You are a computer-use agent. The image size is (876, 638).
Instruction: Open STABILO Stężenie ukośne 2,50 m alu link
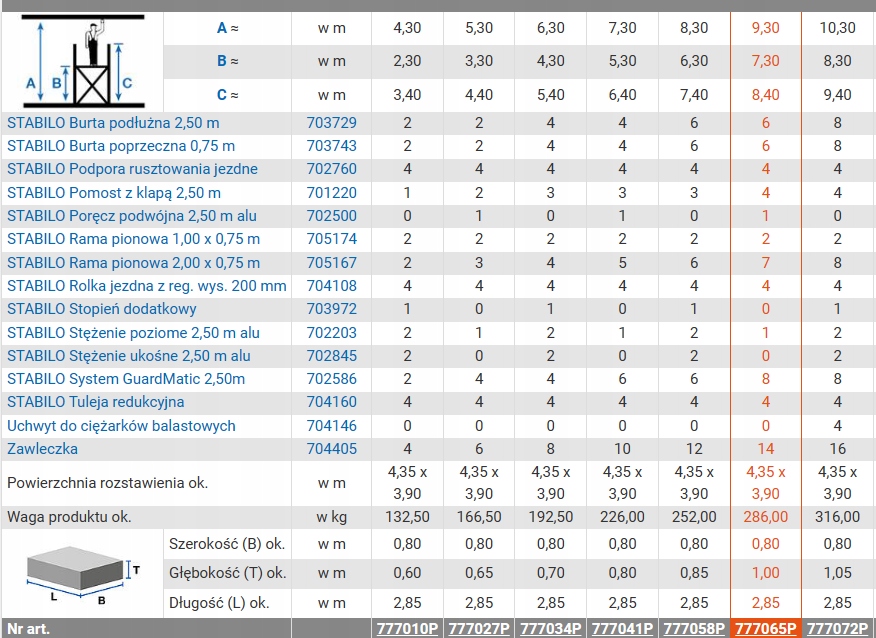click(x=128, y=356)
